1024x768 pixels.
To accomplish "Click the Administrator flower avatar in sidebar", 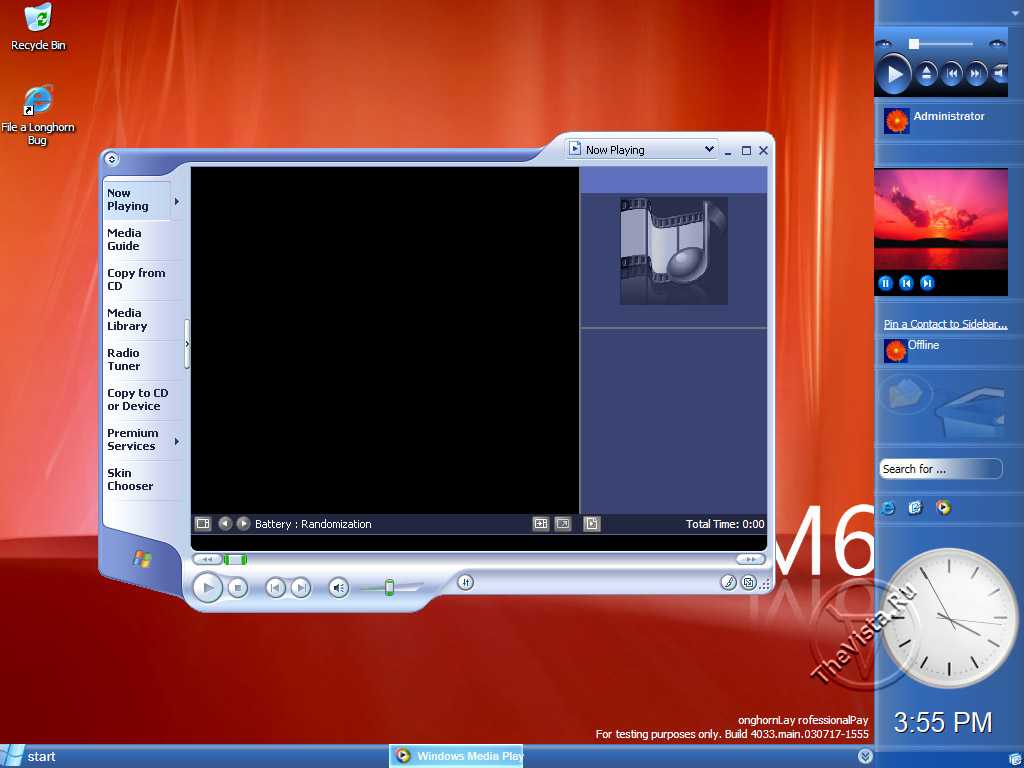I will pos(896,121).
